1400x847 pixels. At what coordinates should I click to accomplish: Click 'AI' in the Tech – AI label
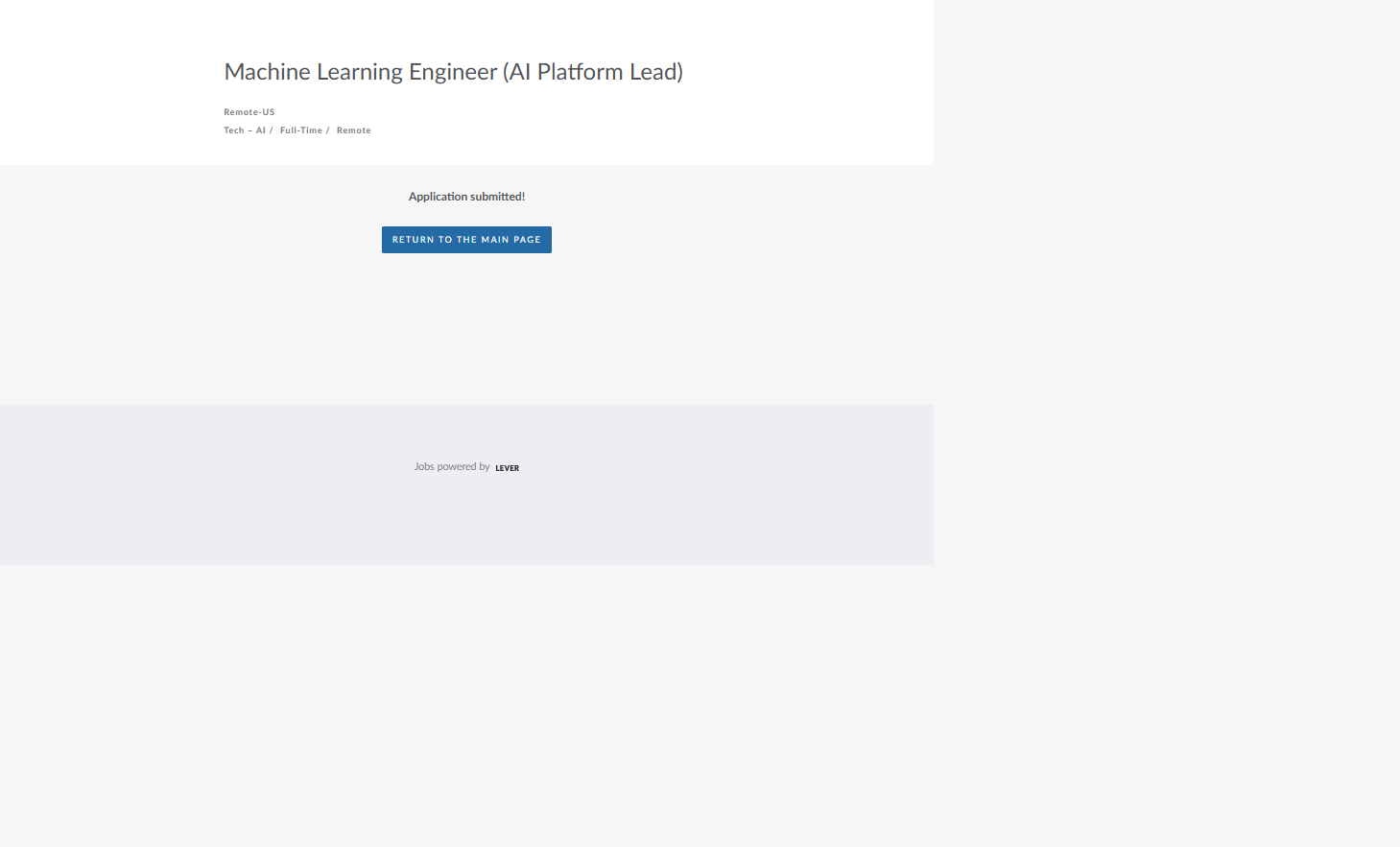pos(260,130)
